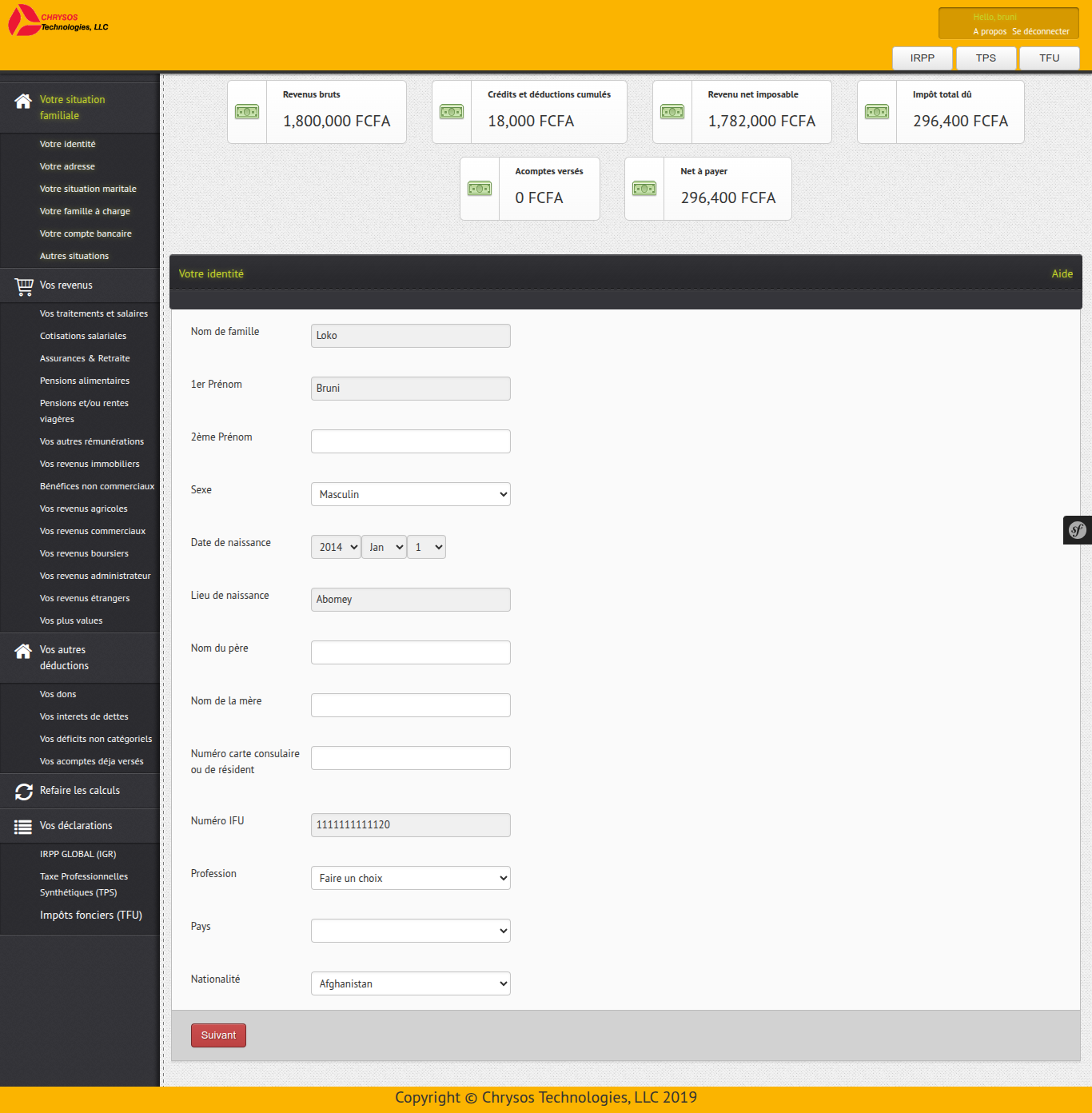Open the birth day dropdown showing 1
Screen dimensions: 1092x1113
(x=427, y=547)
